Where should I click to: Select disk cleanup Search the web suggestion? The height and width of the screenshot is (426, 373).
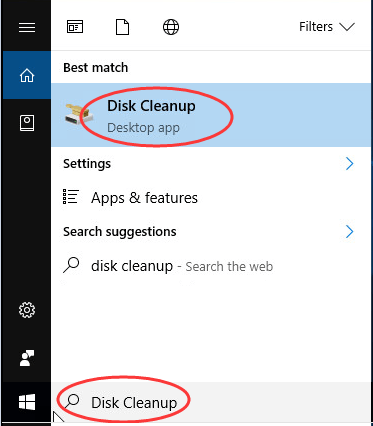tap(211, 266)
